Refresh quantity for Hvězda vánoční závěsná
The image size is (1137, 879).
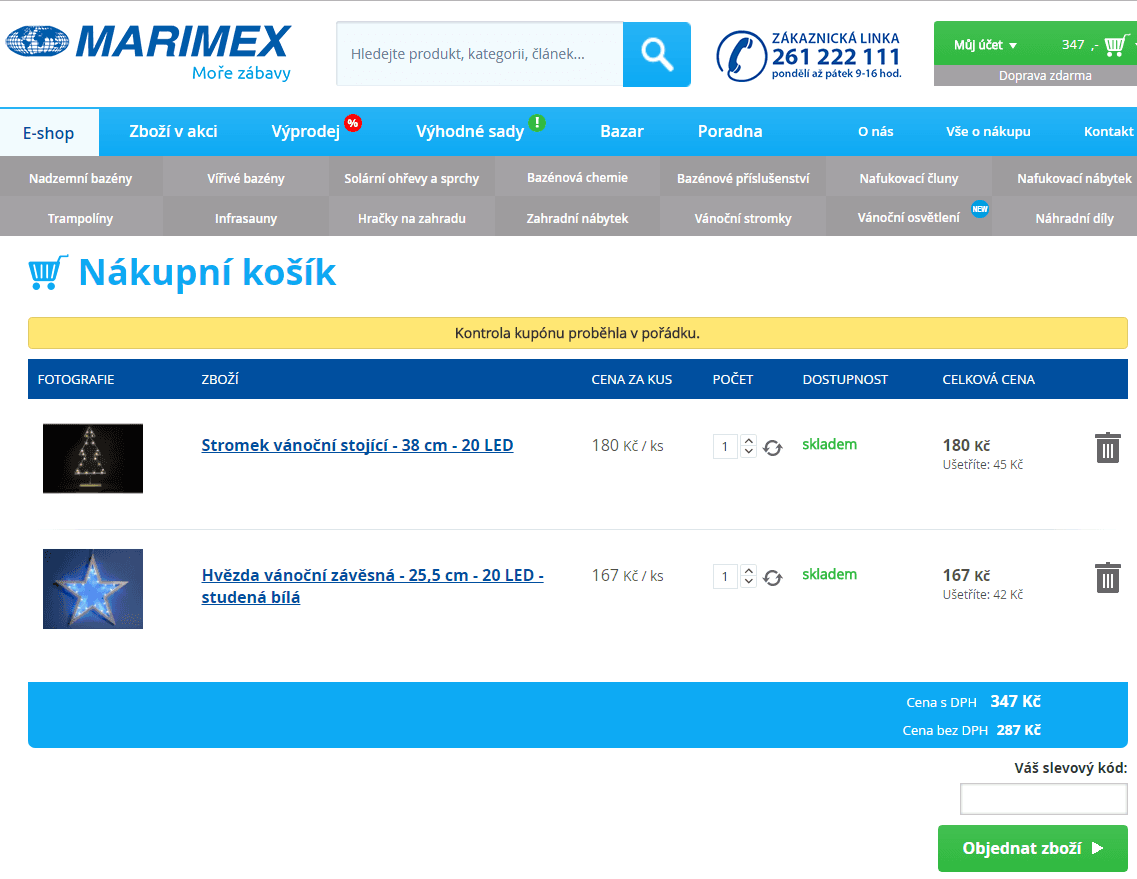tap(772, 577)
